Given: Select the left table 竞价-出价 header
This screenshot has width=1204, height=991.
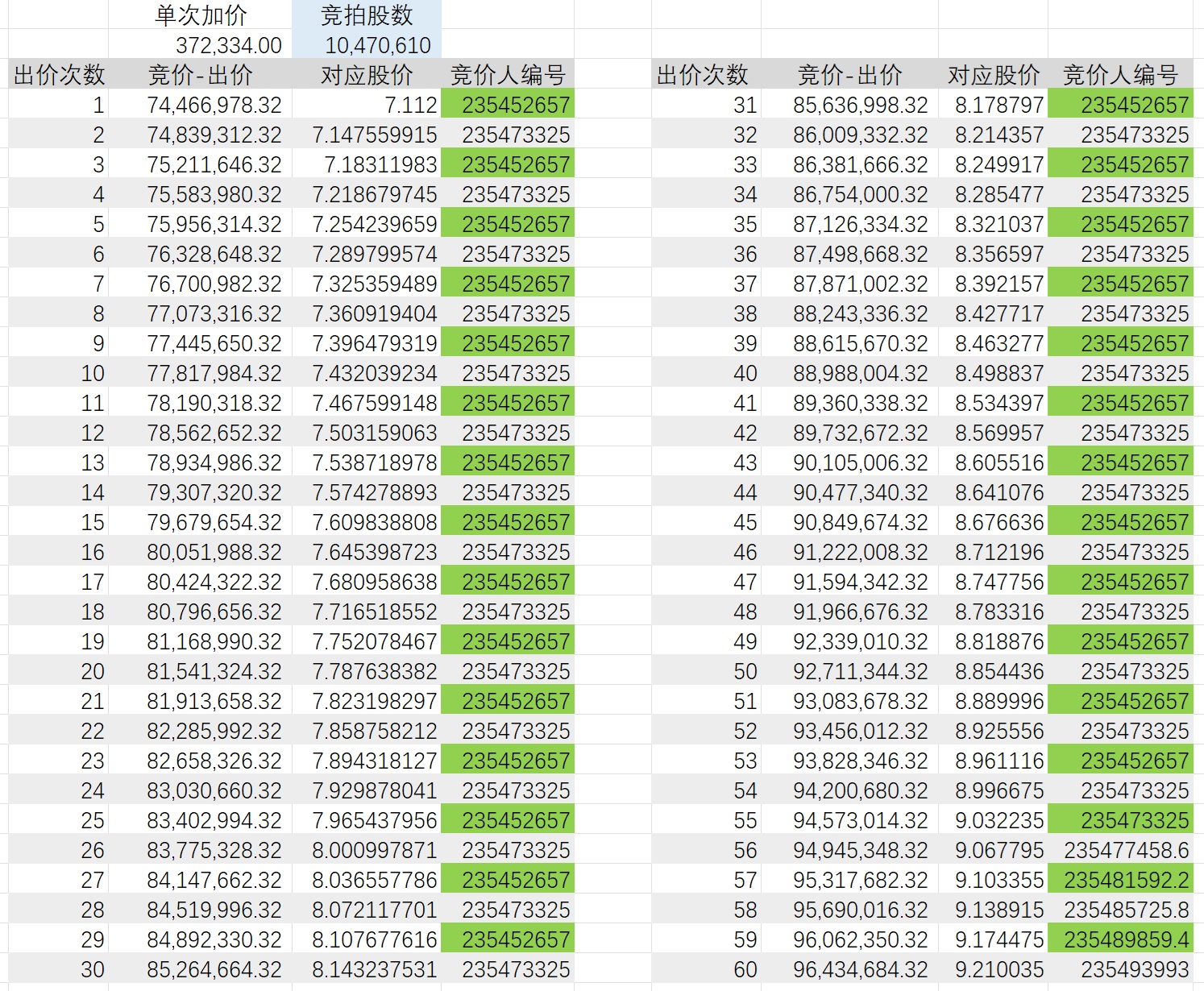Looking at the screenshot, I should (200, 75).
